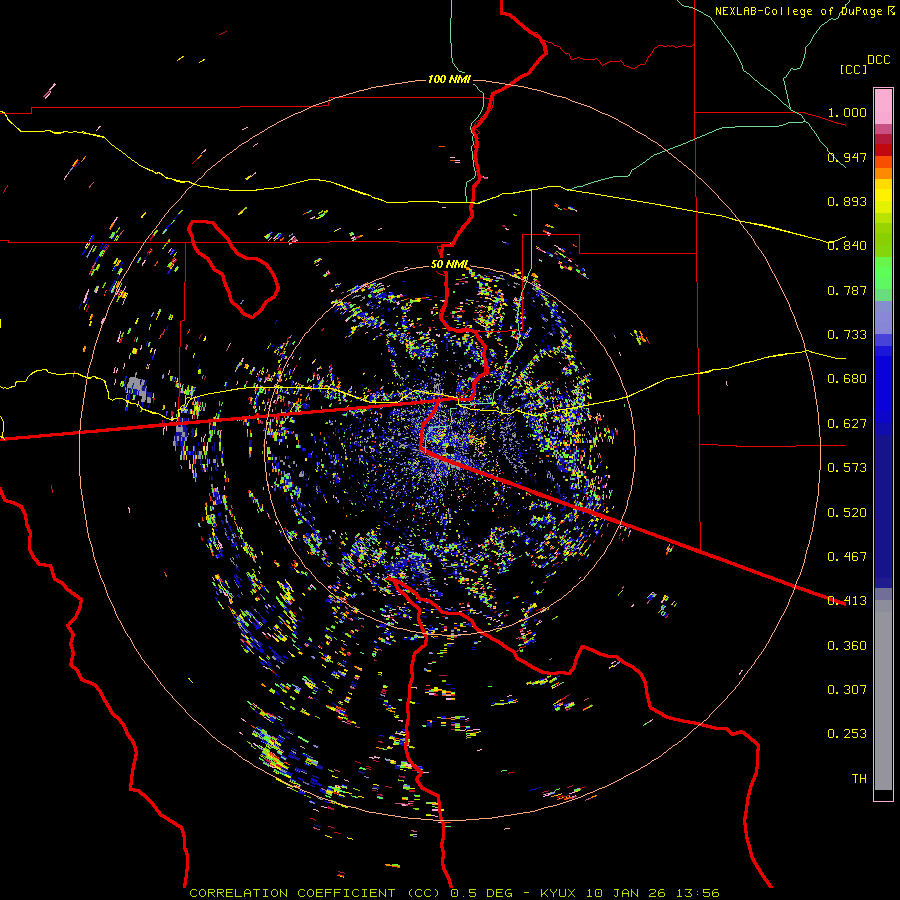
Task: Click the 0.840 legend value
Action: point(847,246)
